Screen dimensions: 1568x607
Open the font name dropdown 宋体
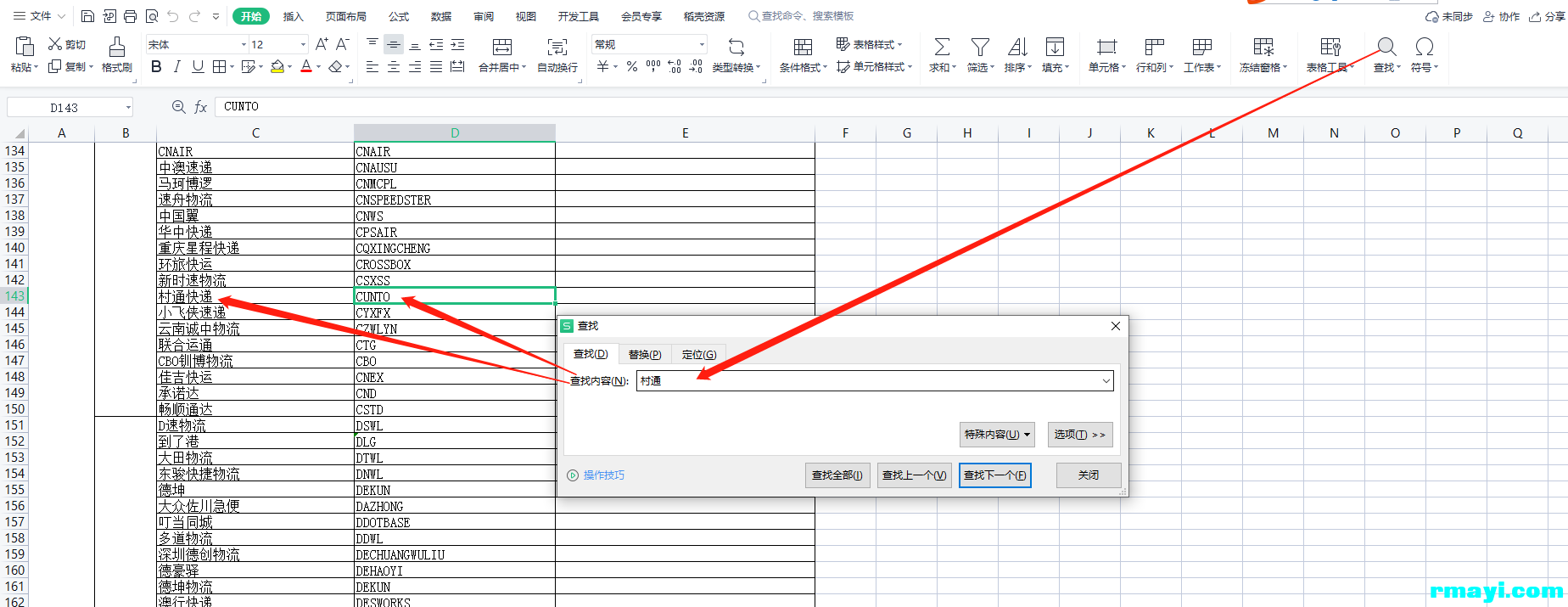tap(244, 44)
